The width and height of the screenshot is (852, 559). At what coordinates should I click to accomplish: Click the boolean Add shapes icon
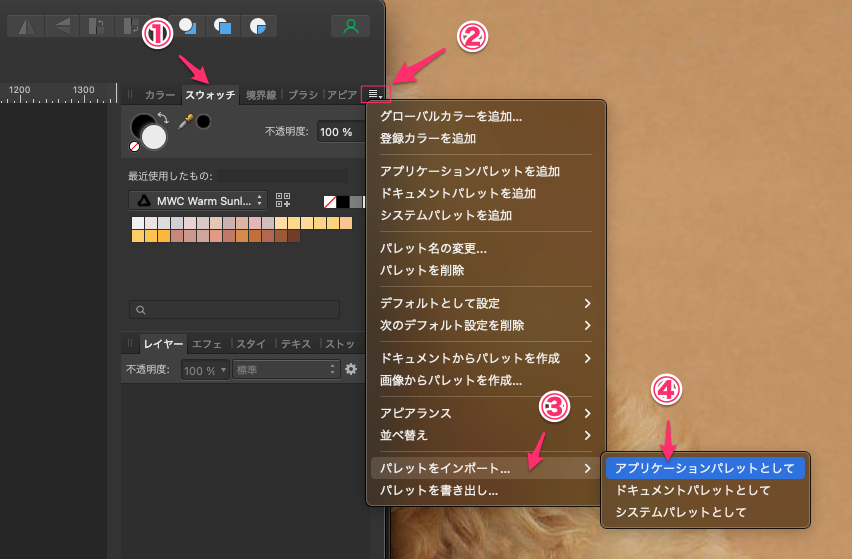click(x=187, y=26)
